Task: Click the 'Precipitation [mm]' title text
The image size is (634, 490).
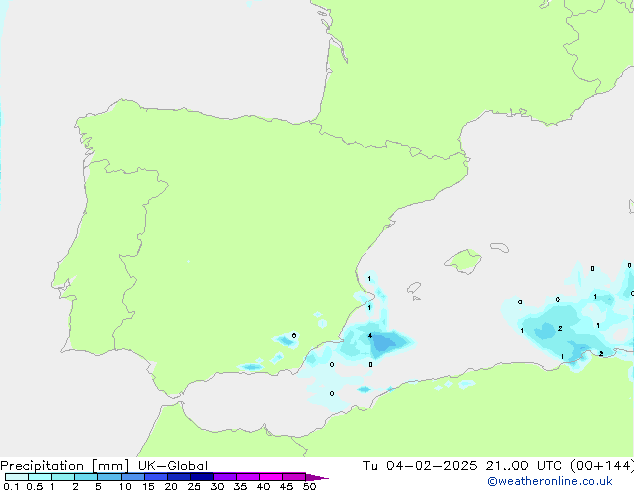Action: pyautogui.click(x=65, y=466)
